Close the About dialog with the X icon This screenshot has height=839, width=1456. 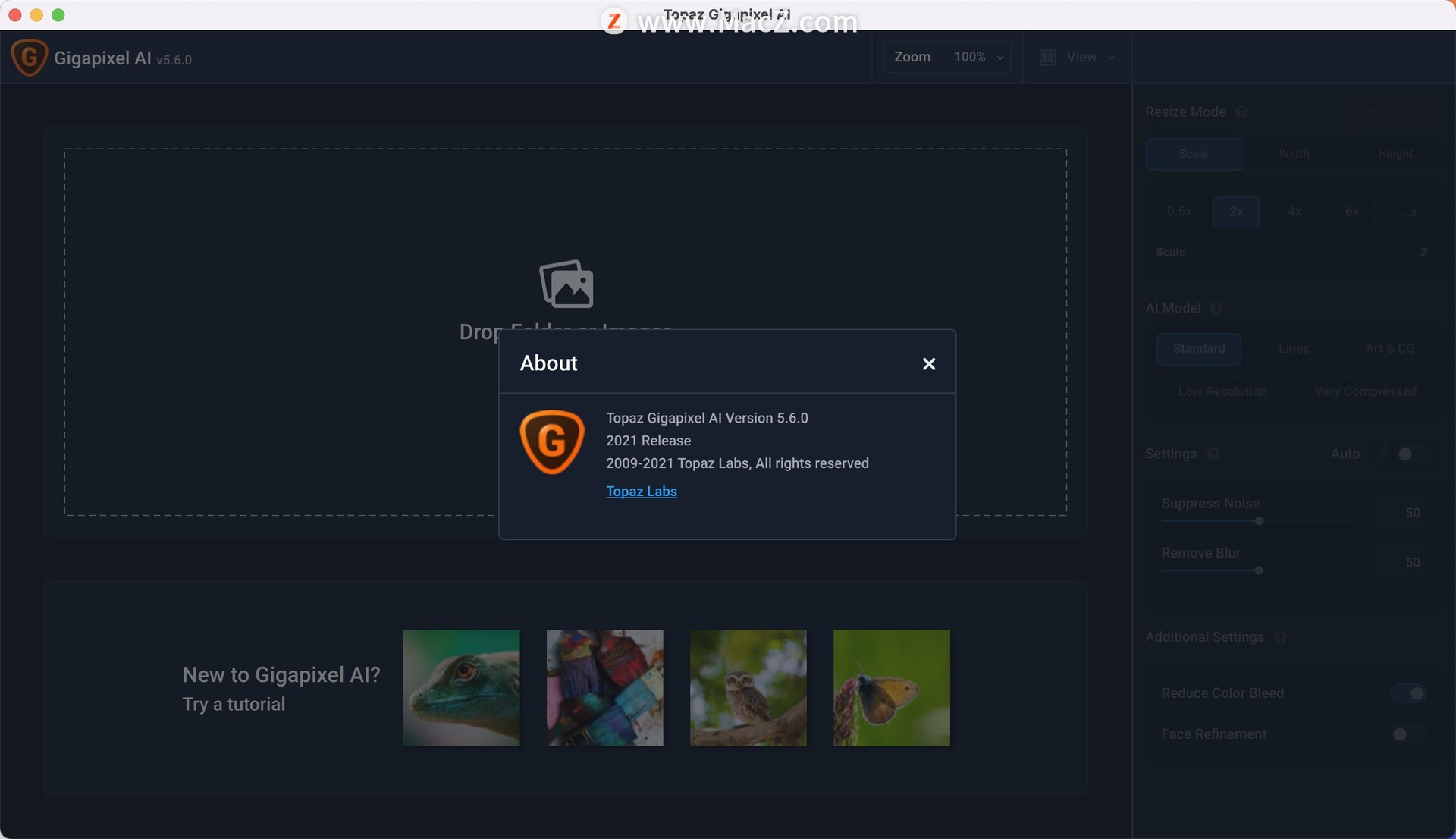click(x=928, y=364)
